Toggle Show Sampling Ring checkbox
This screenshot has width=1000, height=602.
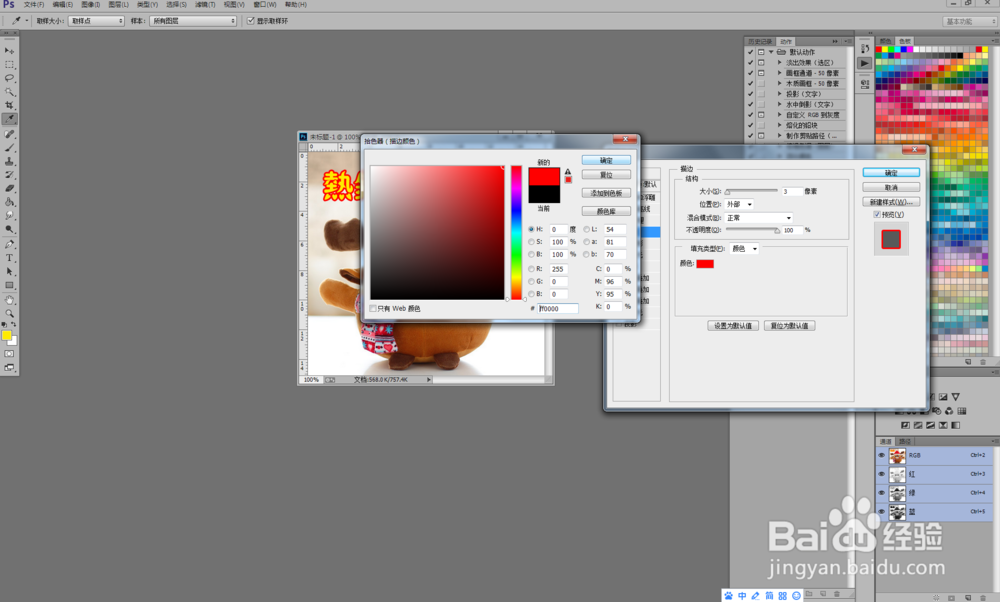coord(251,21)
